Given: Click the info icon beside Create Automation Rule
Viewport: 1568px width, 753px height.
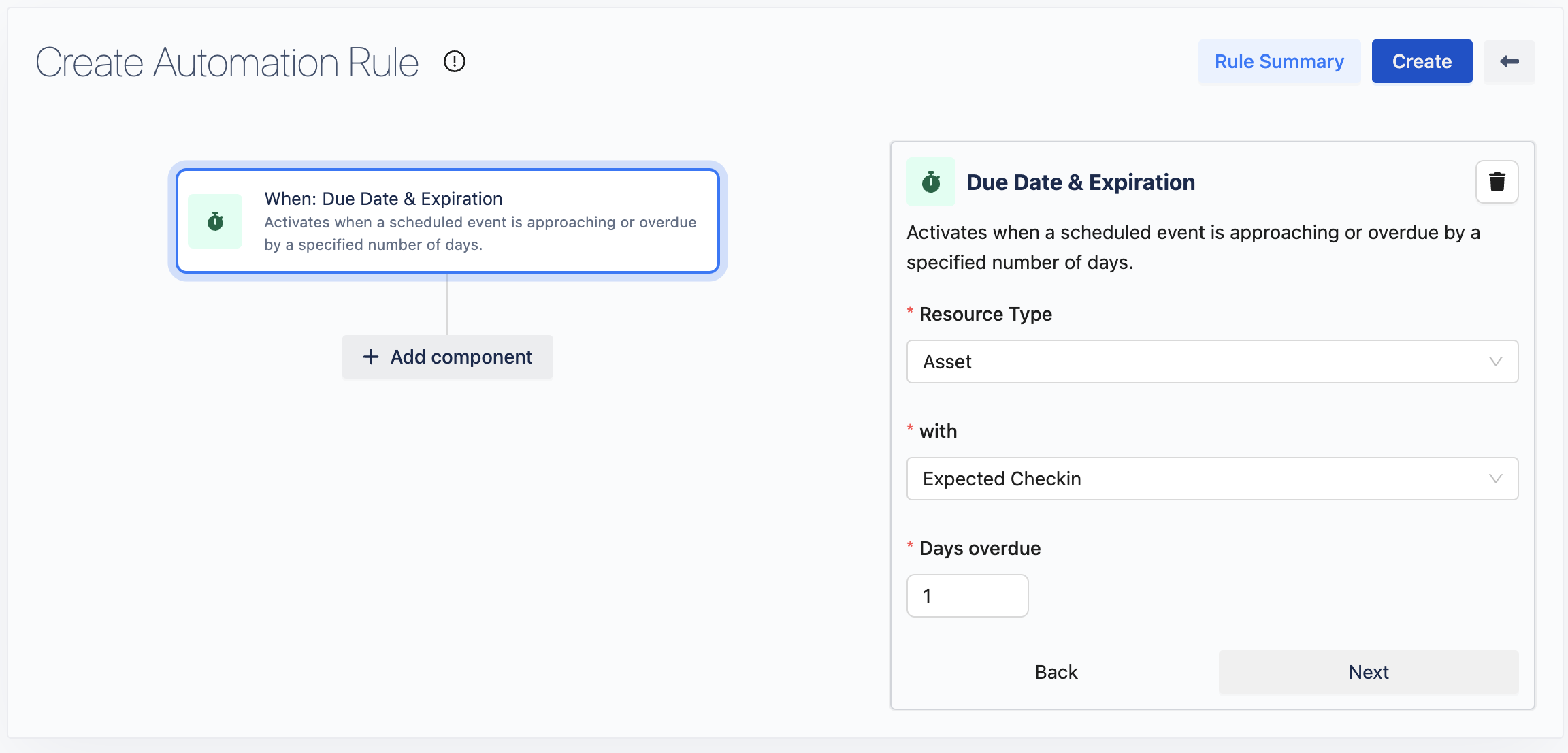Looking at the screenshot, I should (x=454, y=62).
